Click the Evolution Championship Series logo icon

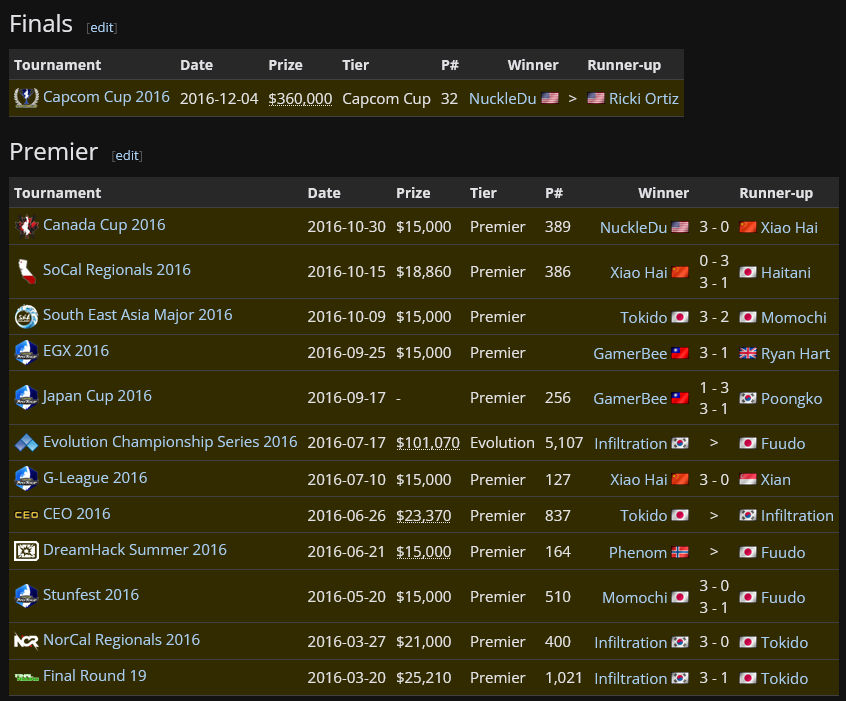26,443
